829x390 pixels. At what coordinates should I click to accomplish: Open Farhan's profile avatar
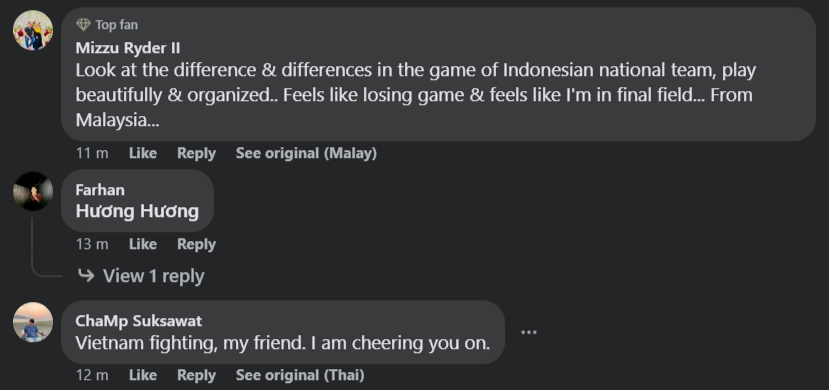tap(33, 191)
